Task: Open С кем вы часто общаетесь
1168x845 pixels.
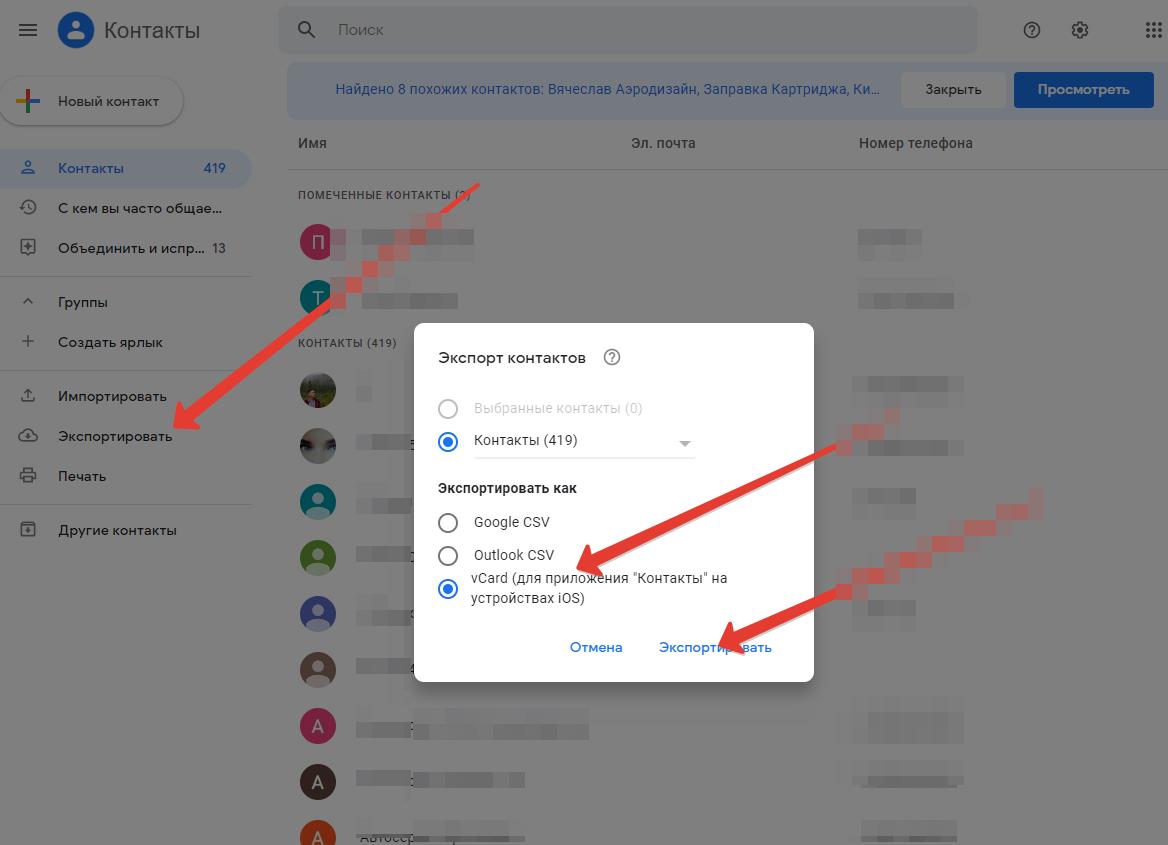Action: (x=125, y=208)
